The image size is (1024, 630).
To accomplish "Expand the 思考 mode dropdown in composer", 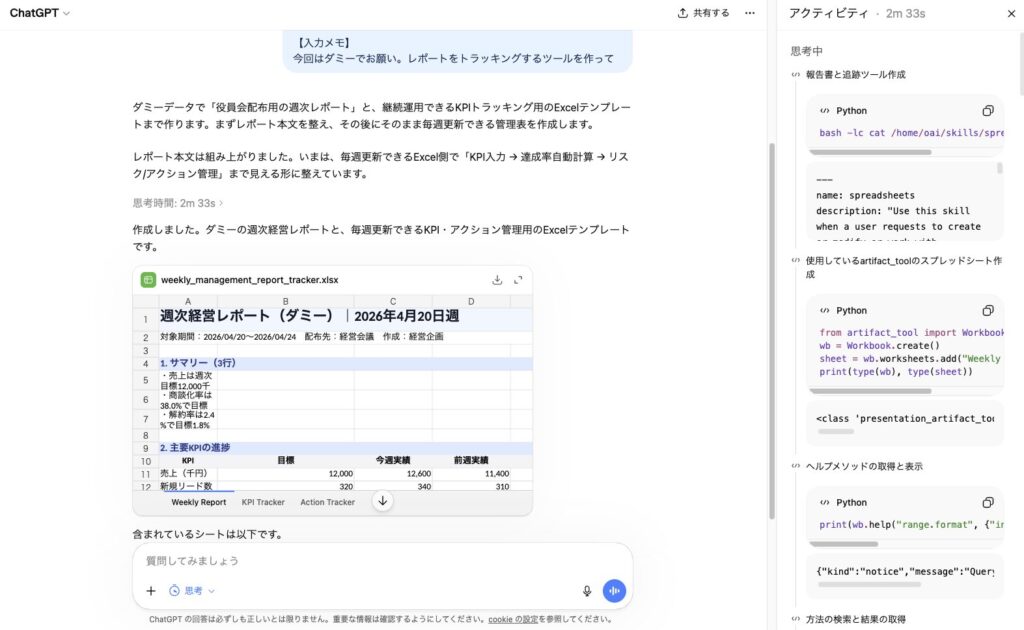I will (x=192, y=591).
